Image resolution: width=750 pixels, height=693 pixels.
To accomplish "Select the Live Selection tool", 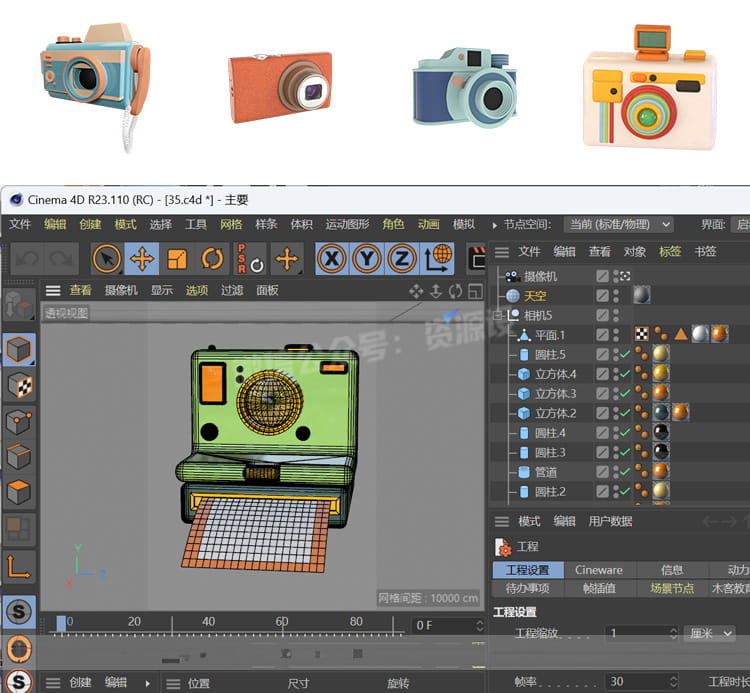I will pos(107,259).
